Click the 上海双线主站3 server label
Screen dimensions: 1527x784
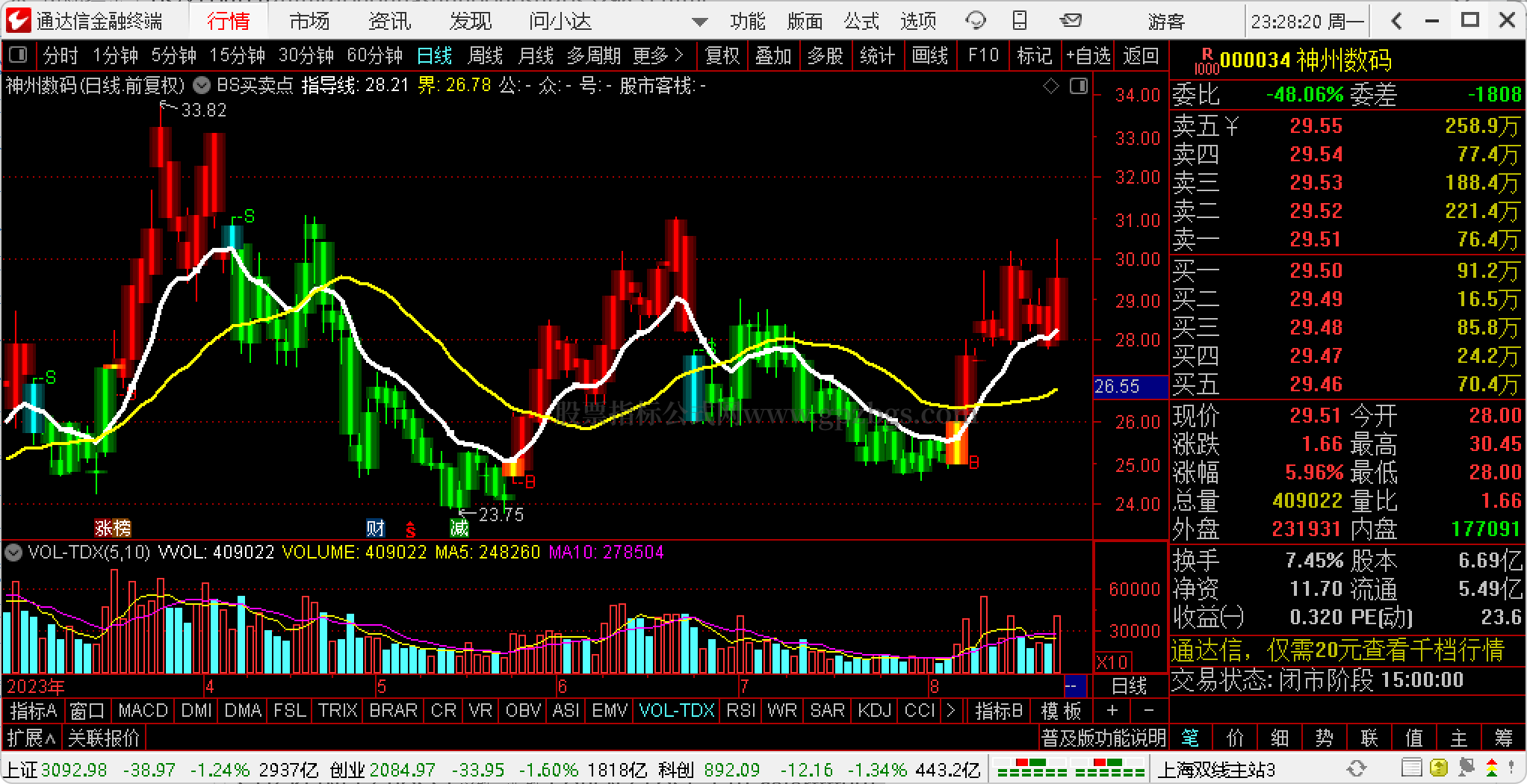point(1216,769)
